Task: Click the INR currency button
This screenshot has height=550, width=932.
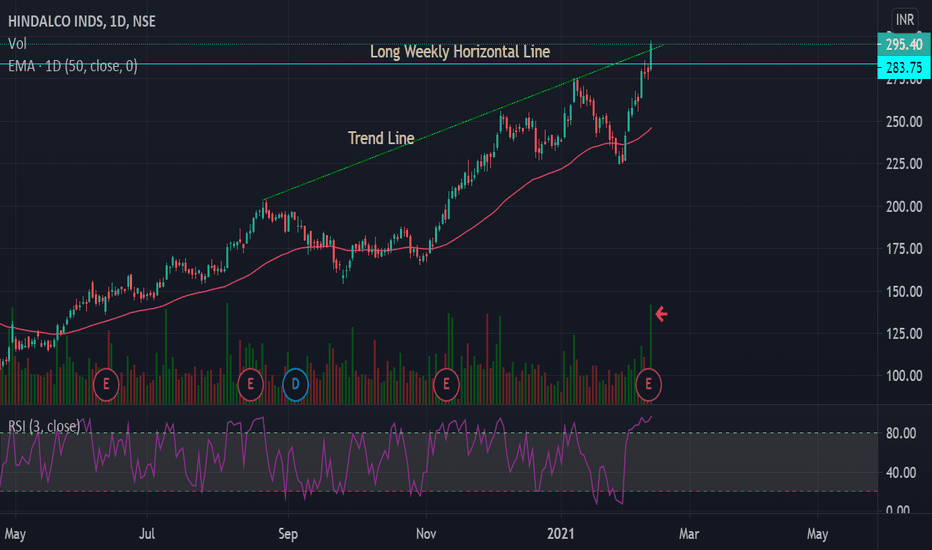Action: click(x=905, y=20)
